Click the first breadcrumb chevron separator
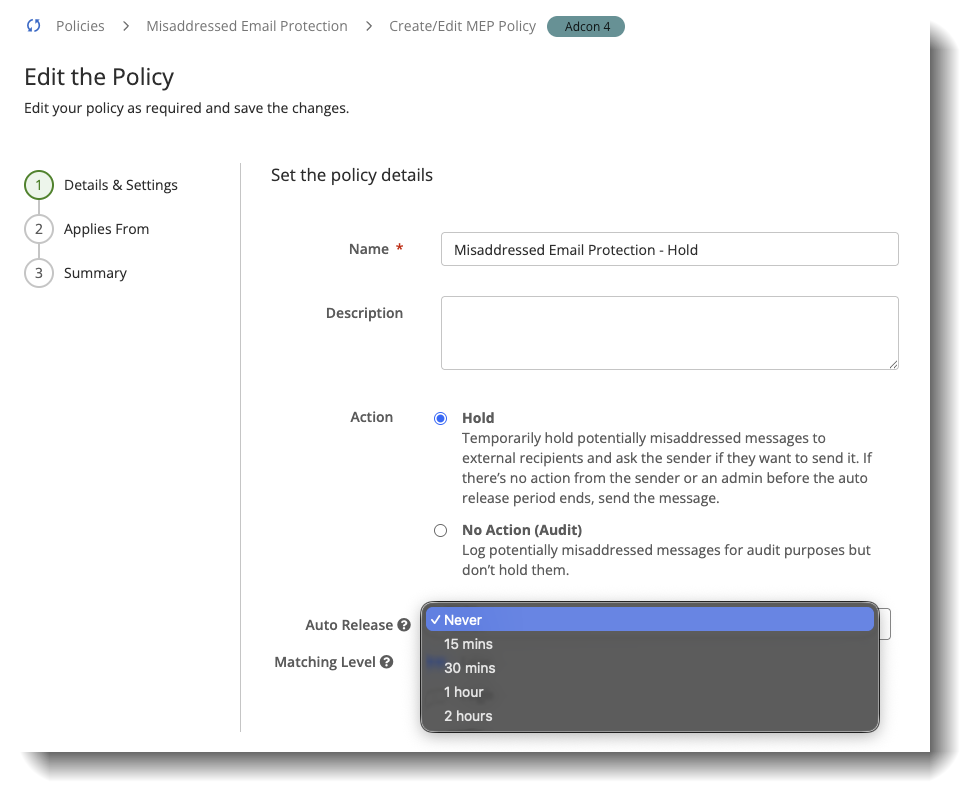Viewport: 980px width, 802px height. tap(126, 26)
